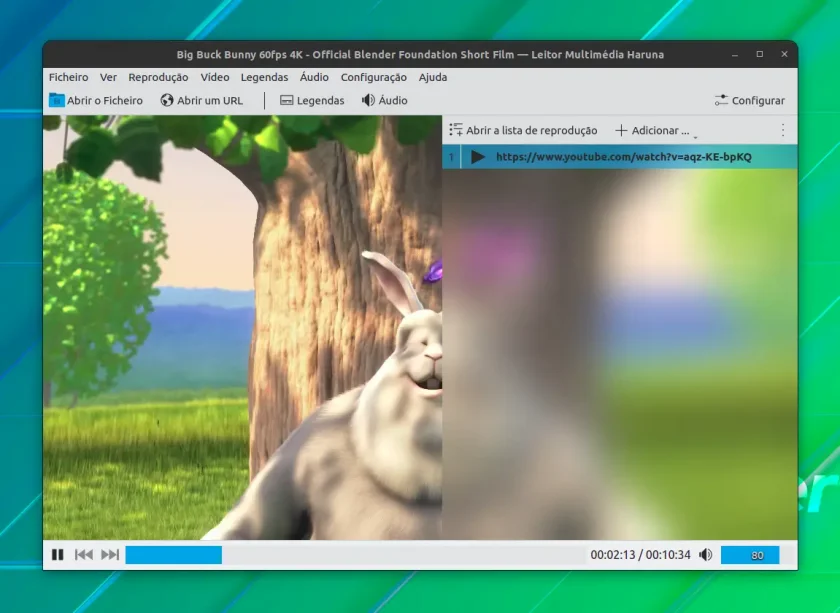840x613 pixels.
Task: Click the Configurar button
Action: click(x=750, y=100)
